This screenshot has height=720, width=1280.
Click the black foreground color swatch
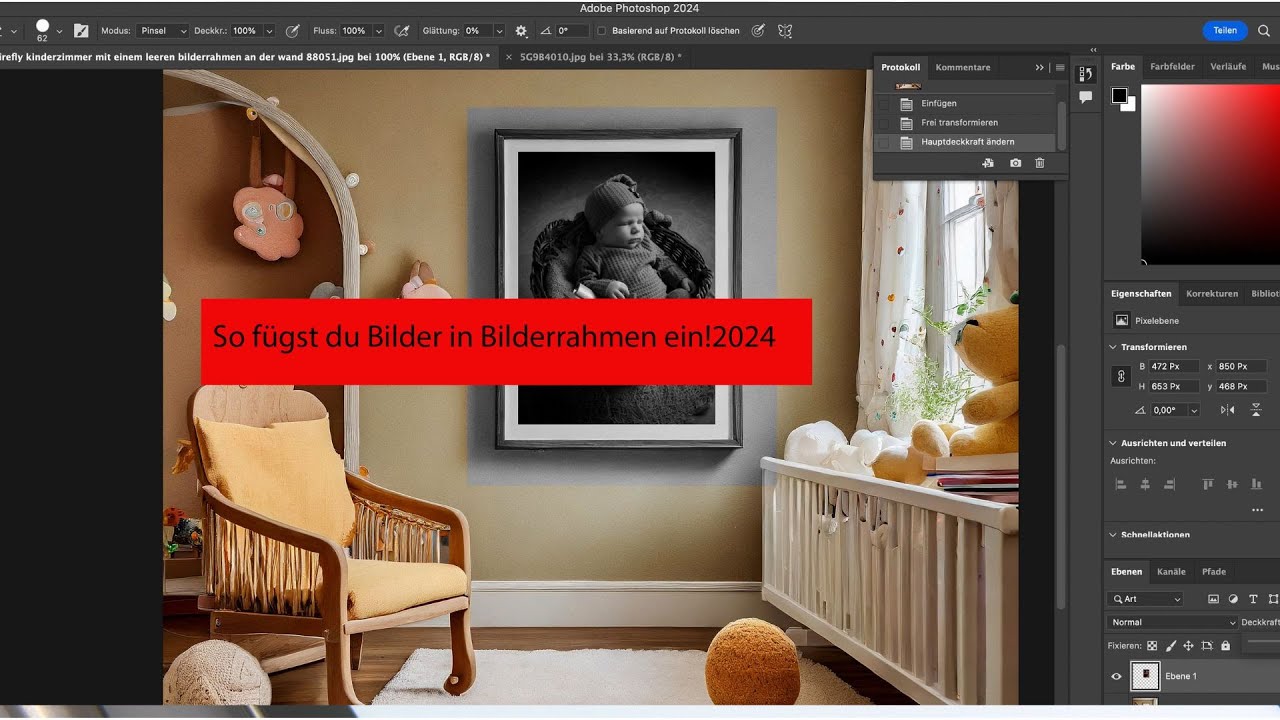(1119, 96)
